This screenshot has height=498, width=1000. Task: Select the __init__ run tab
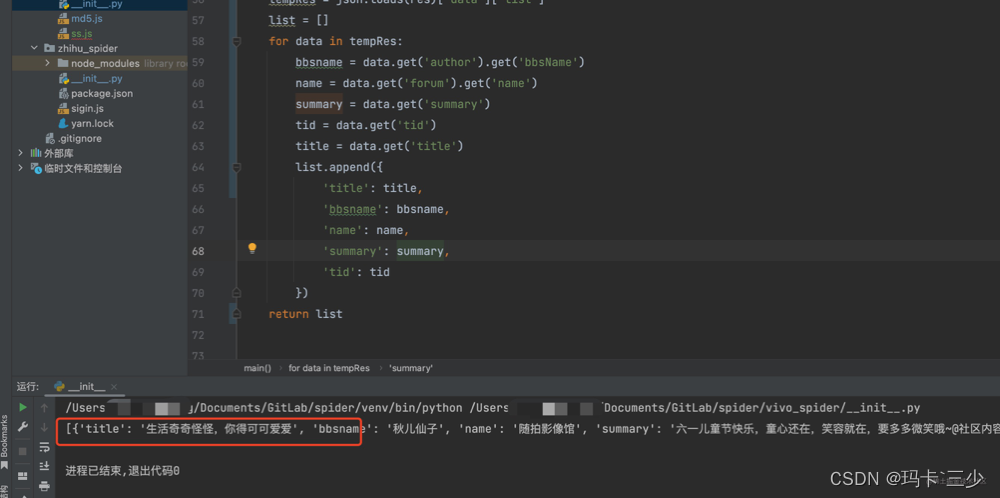coord(86,387)
